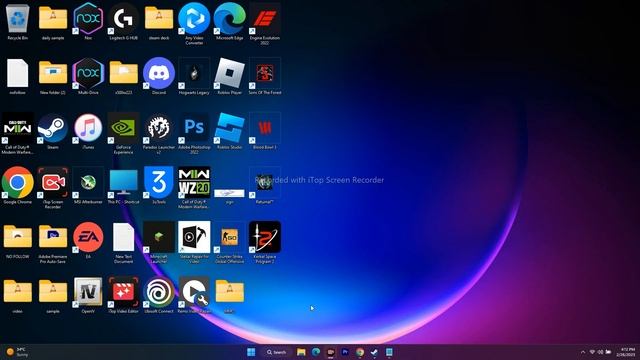Image resolution: width=640 pixels, height=360 pixels.
Task: Switch to Google Chrome in the taskbar
Action: coord(360,352)
